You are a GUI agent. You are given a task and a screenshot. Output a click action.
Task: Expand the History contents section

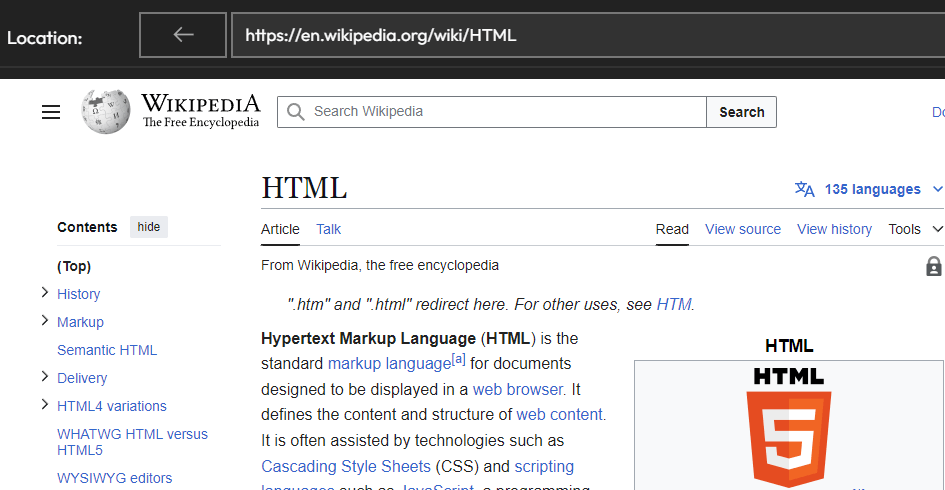pos(45,292)
